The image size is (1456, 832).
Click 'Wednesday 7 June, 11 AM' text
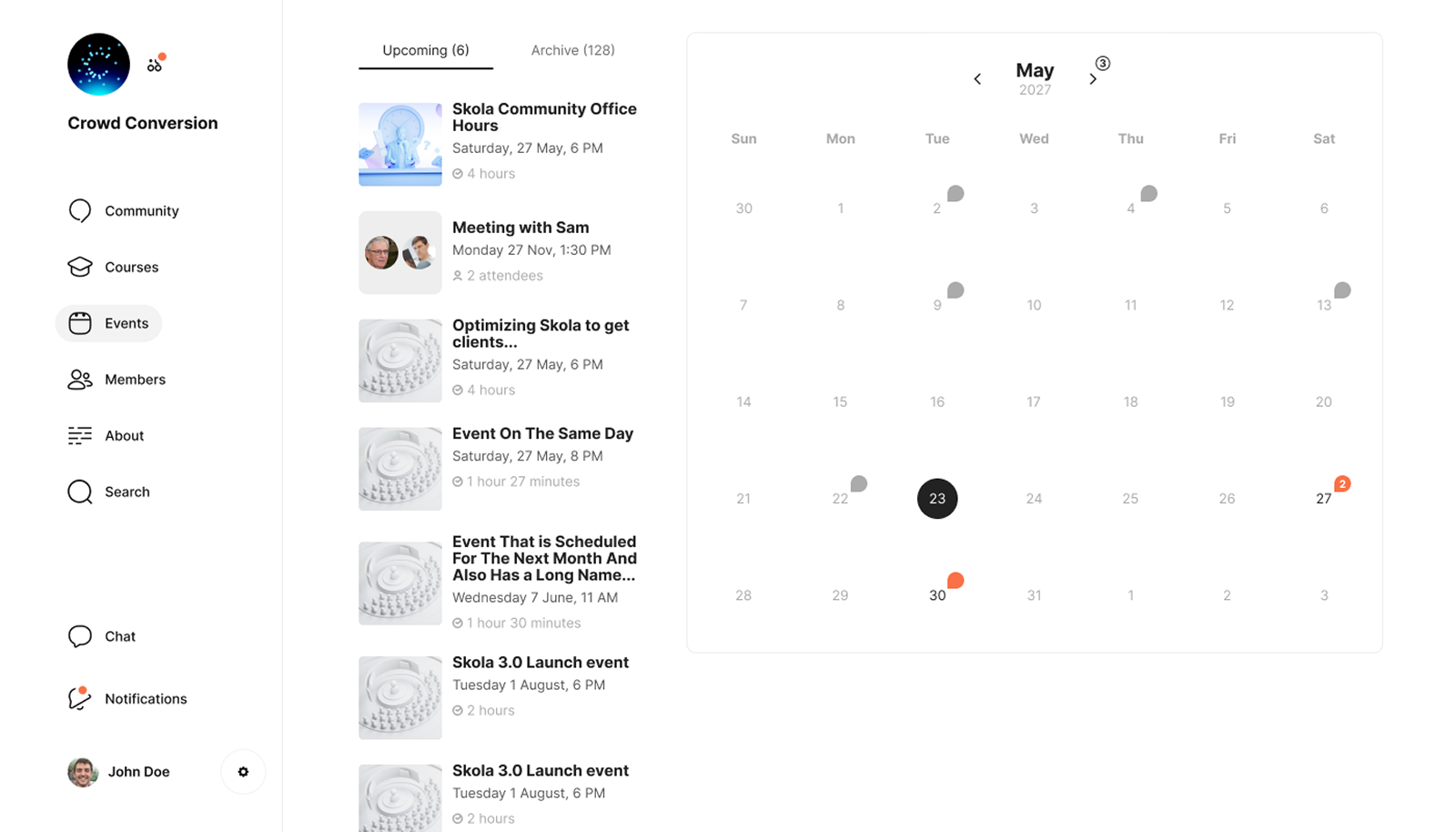click(535, 597)
